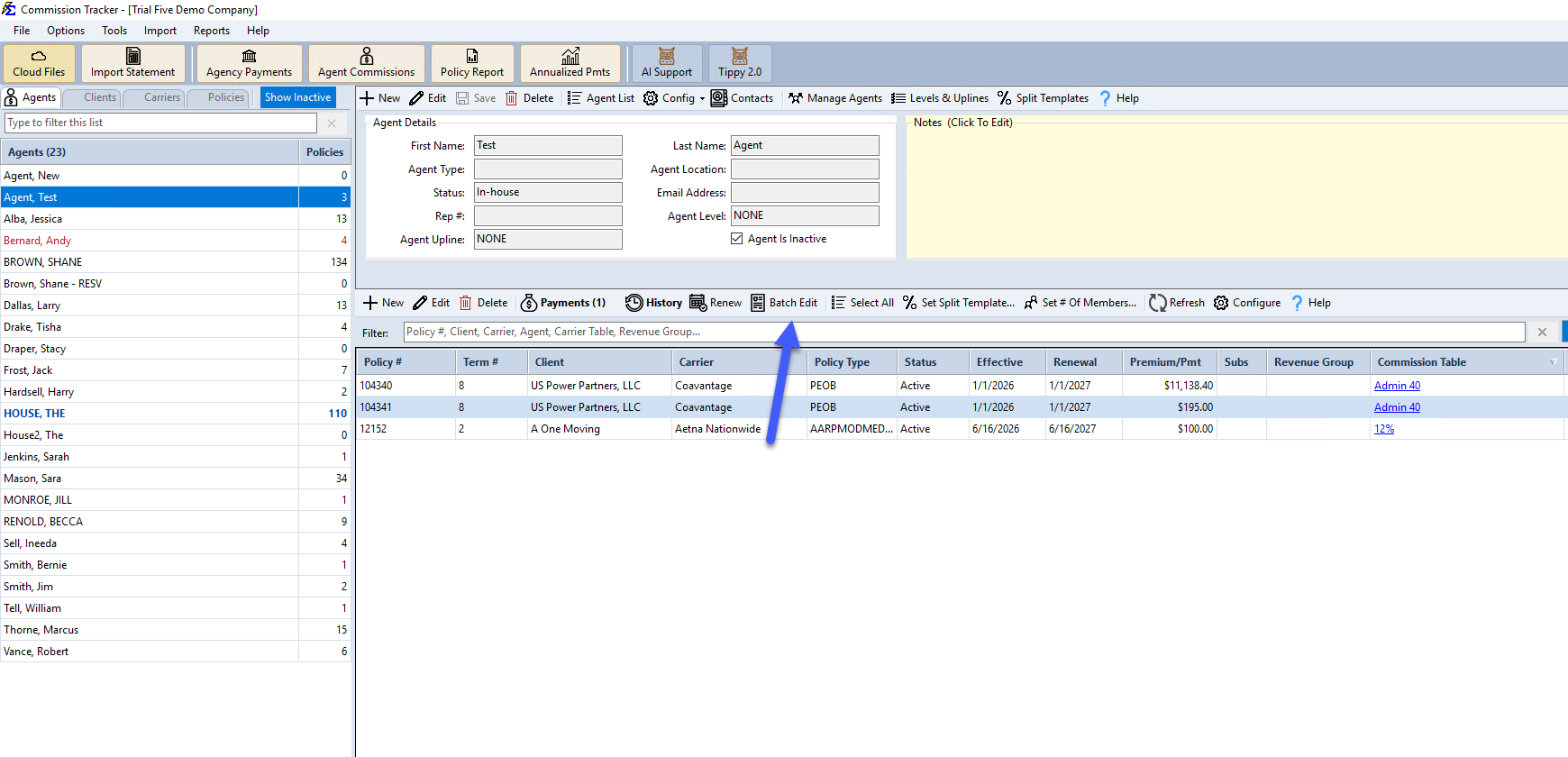Create a New agent record
The height and width of the screenshot is (757, 1568).
tap(380, 98)
